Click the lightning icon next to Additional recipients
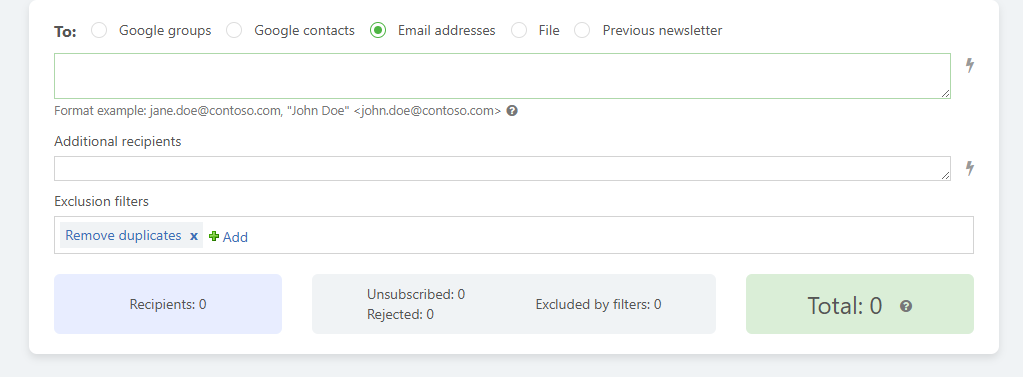This screenshot has height=377, width=1023. 970,168
